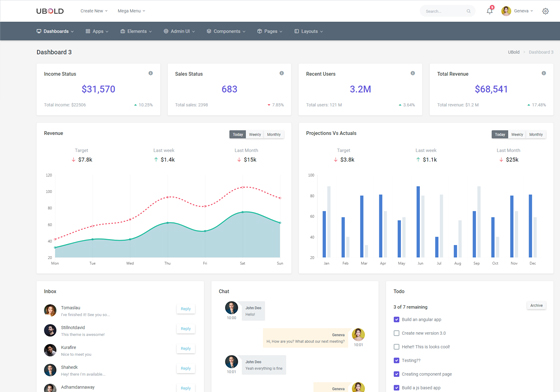560x392 pixels.
Task: Click the info icon on Recent Users card
Action: tap(412, 73)
